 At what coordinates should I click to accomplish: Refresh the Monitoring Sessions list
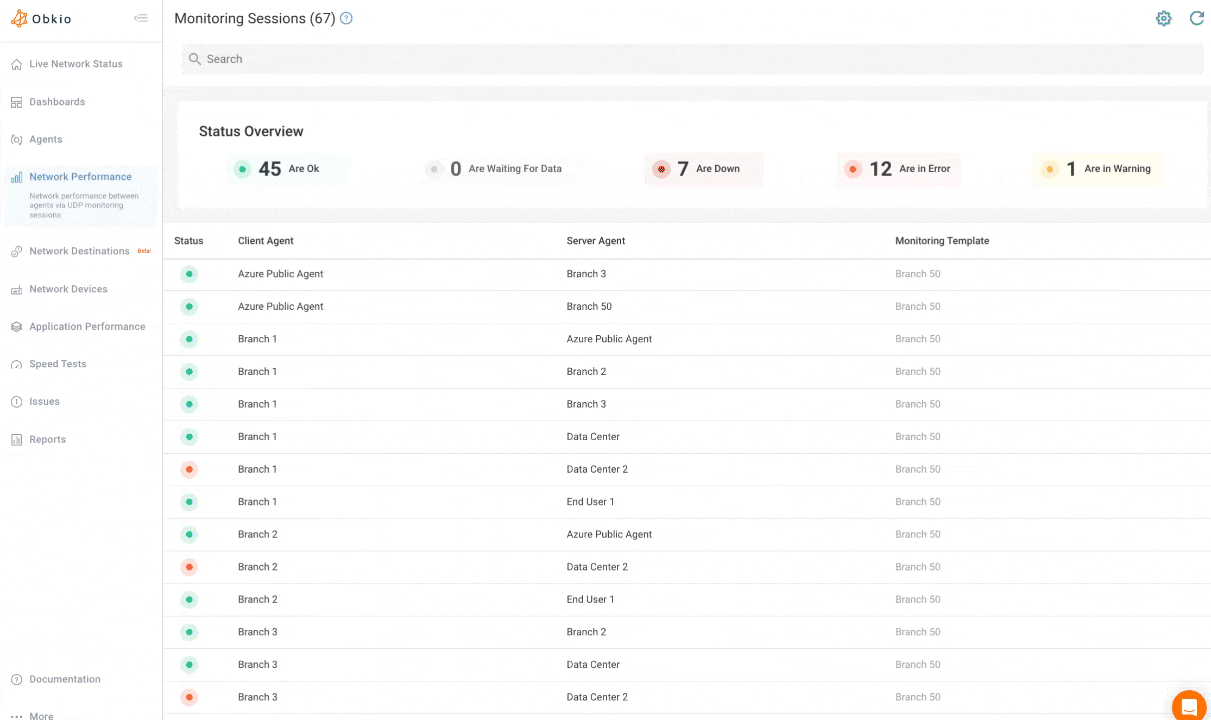point(1197,18)
